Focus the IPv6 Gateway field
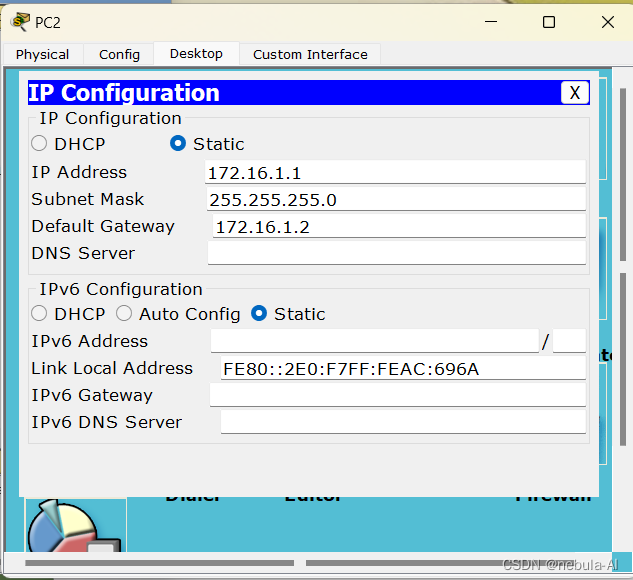The width and height of the screenshot is (633, 580). pos(398,395)
